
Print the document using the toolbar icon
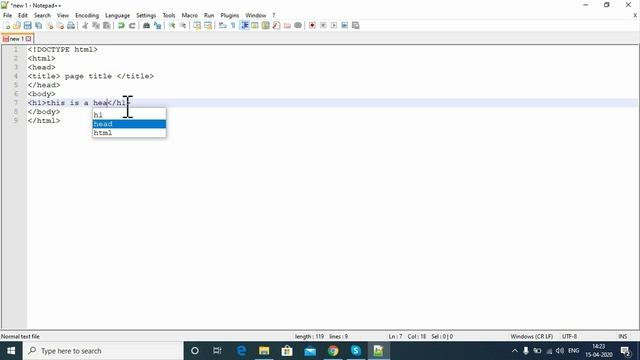click(x=71, y=25)
